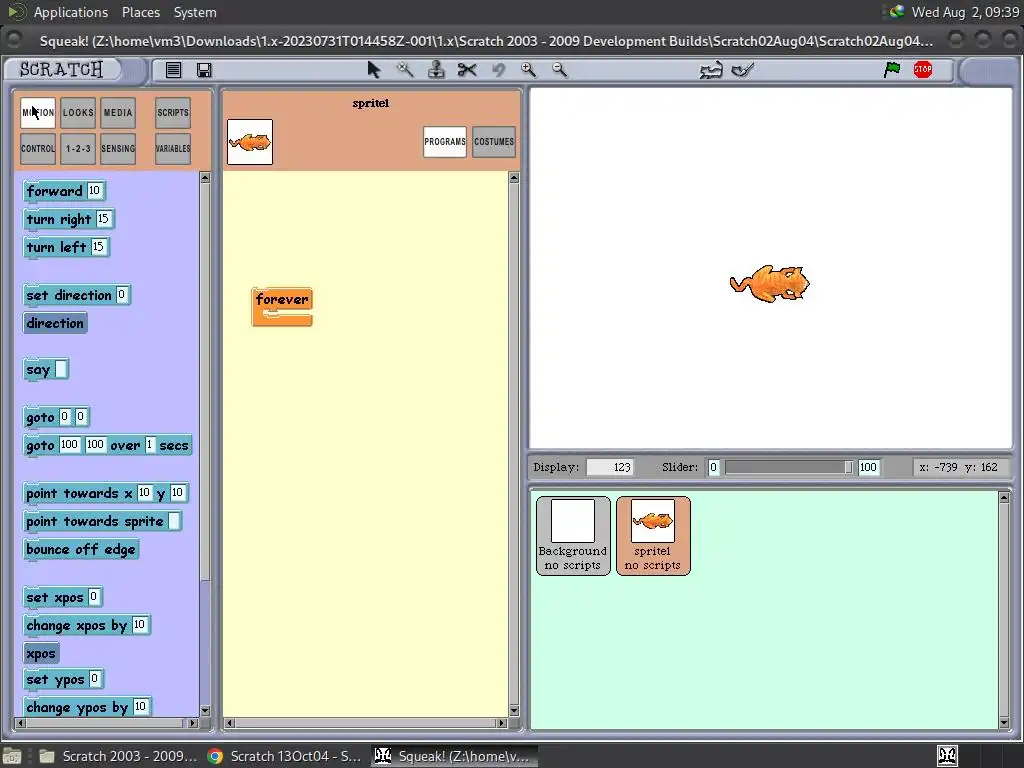Viewport: 1024px width, 768px height.
Task: Click the show desktop icon in taskbar
Action: point(12,756)
